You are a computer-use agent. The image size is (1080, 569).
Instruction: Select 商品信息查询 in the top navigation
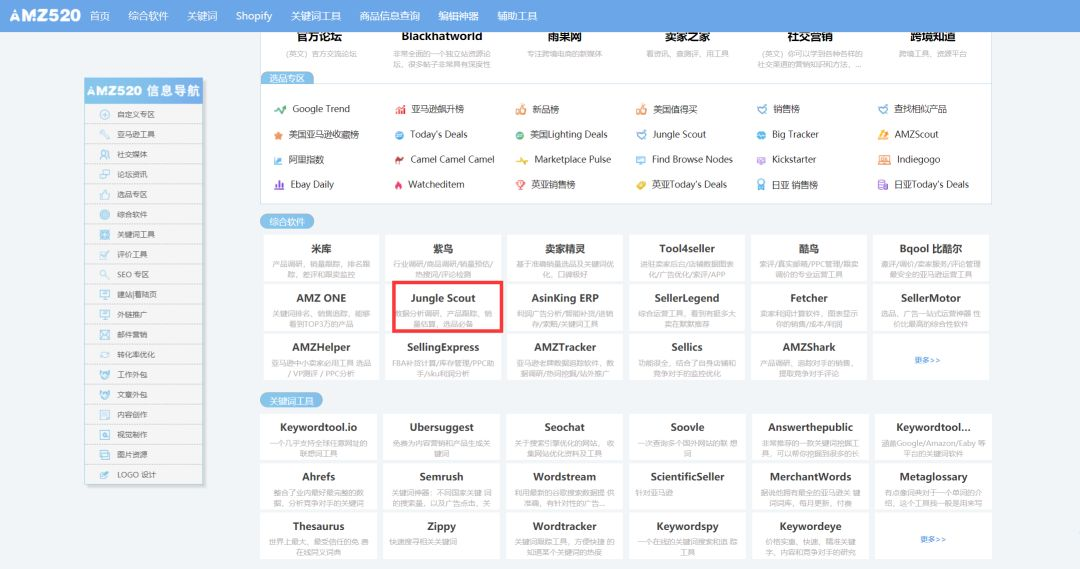(x=389, y=16)
